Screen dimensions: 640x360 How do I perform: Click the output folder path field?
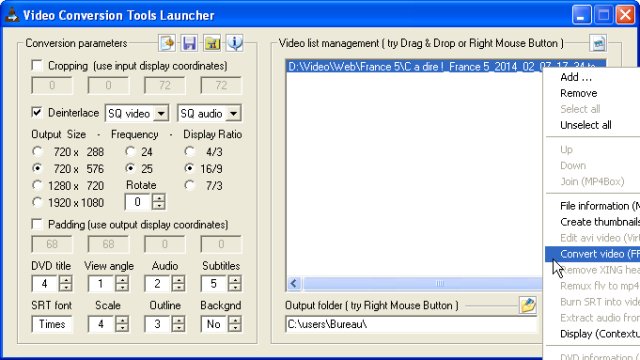(411, 324)
